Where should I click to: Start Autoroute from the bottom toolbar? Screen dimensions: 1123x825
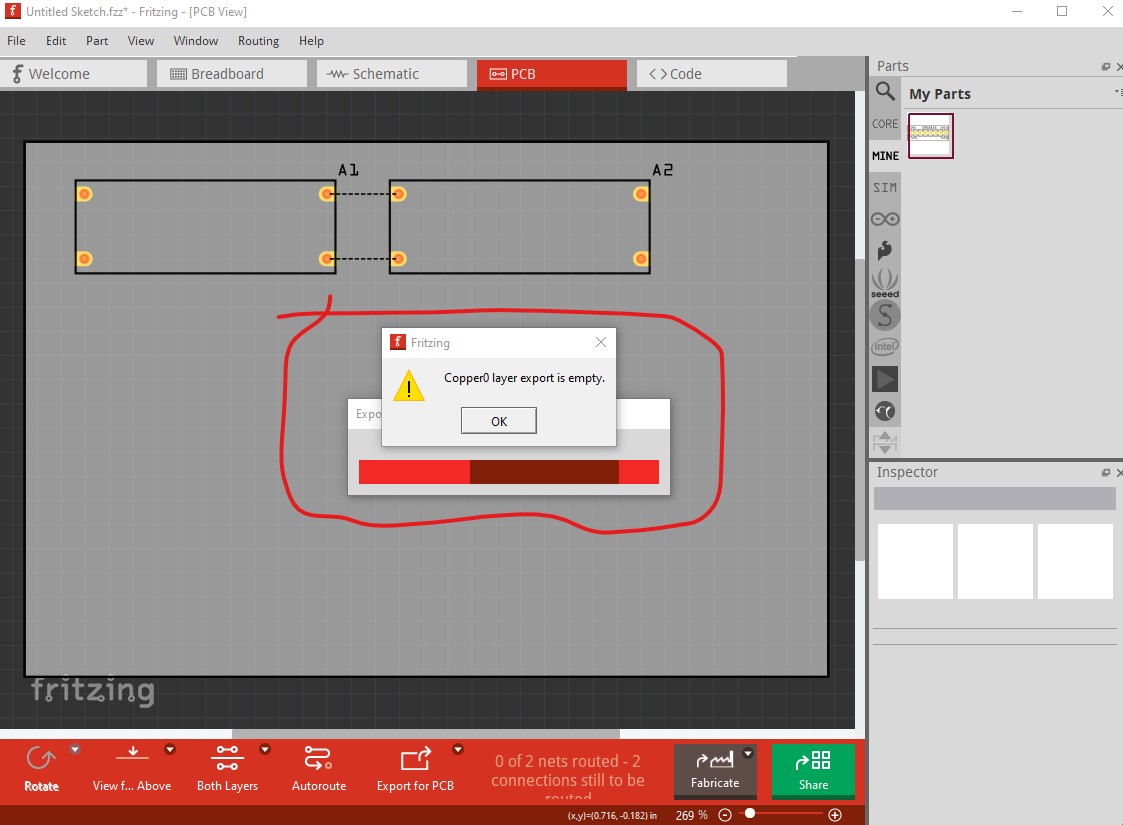point(319,768)
